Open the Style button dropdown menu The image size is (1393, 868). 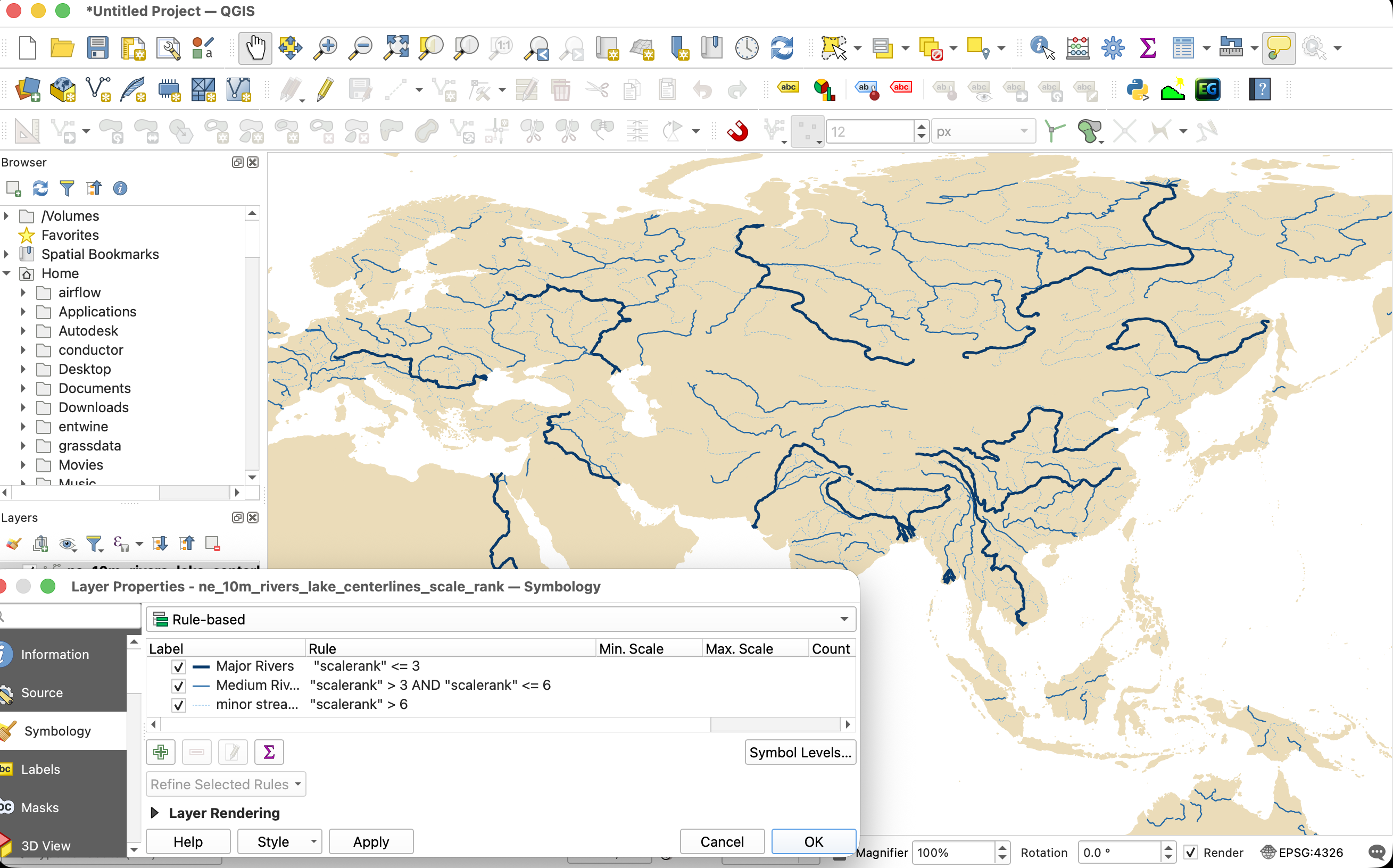coord(313,841)
